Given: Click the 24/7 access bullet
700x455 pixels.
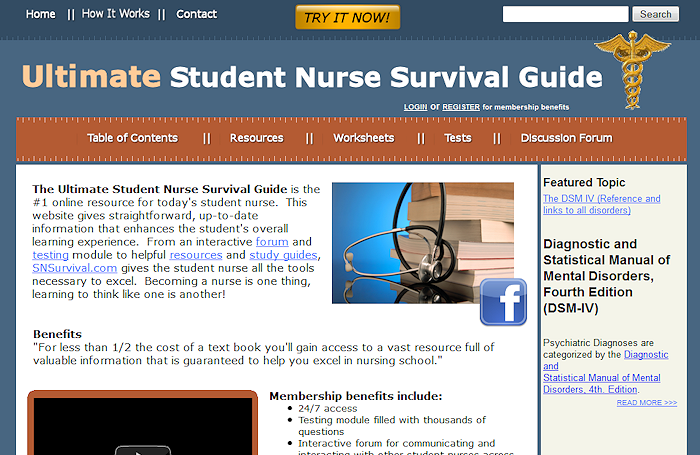Looking at the screenshot, I should (328, 409).
